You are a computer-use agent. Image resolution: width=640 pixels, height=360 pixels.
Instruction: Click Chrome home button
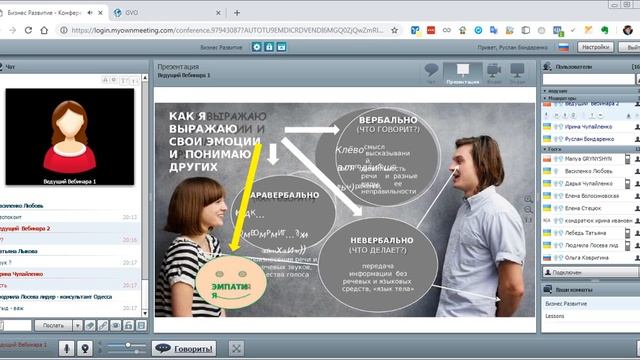pos(44,30)
